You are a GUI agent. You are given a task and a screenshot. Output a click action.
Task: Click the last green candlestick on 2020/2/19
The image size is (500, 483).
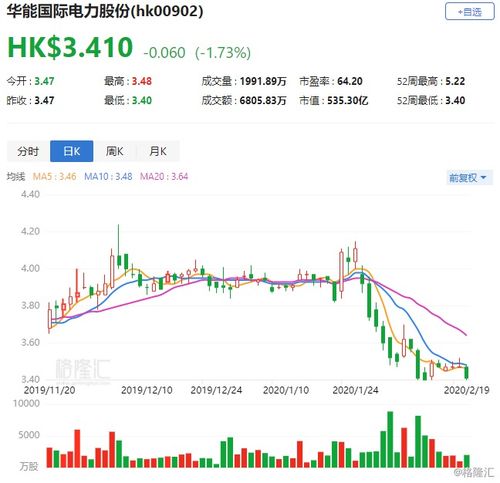[466, 372]
